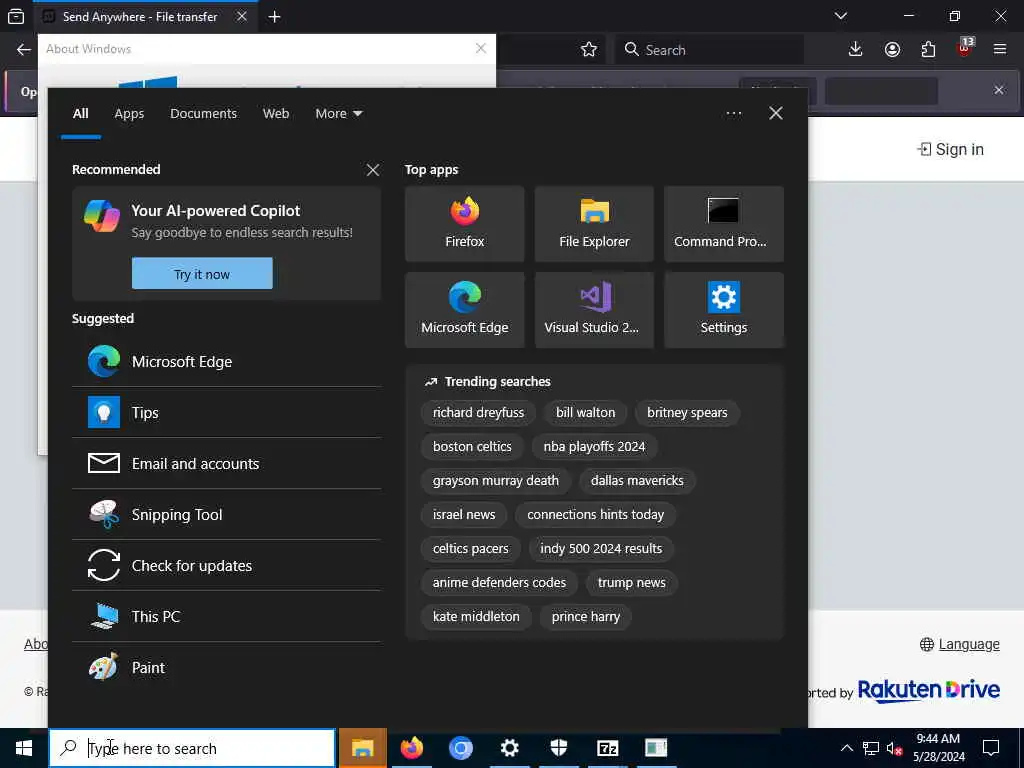Search trending britney spears
Viewport: 1024px width, 768px height.
(687, 413)
